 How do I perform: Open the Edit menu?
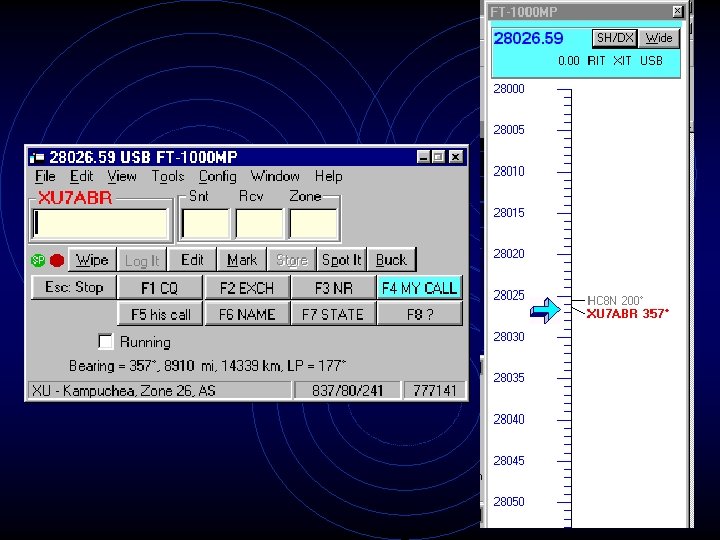(x=81, y=176)
